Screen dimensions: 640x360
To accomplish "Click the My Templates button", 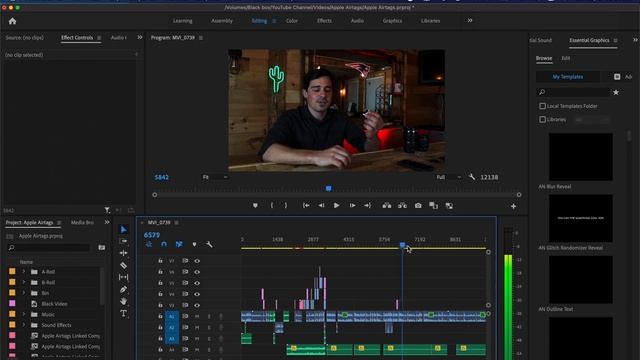I will click(568, 77).
